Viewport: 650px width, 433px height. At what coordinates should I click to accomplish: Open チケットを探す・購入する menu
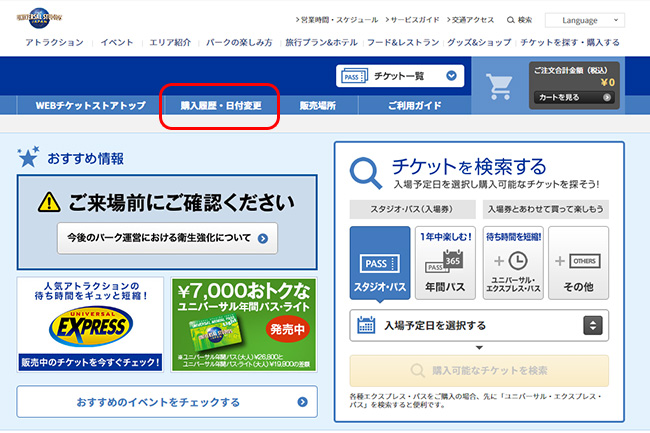click(570, 43)
